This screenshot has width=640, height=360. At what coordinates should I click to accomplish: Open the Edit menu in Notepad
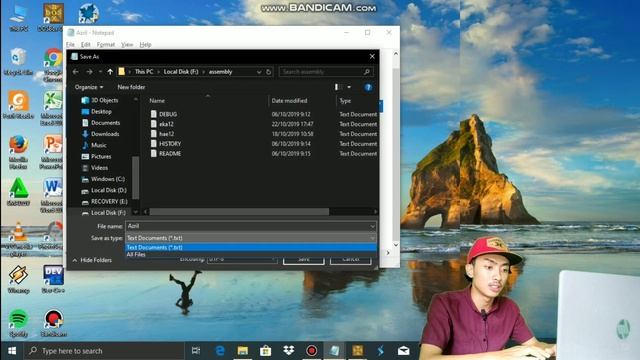(x=85, y=44)
